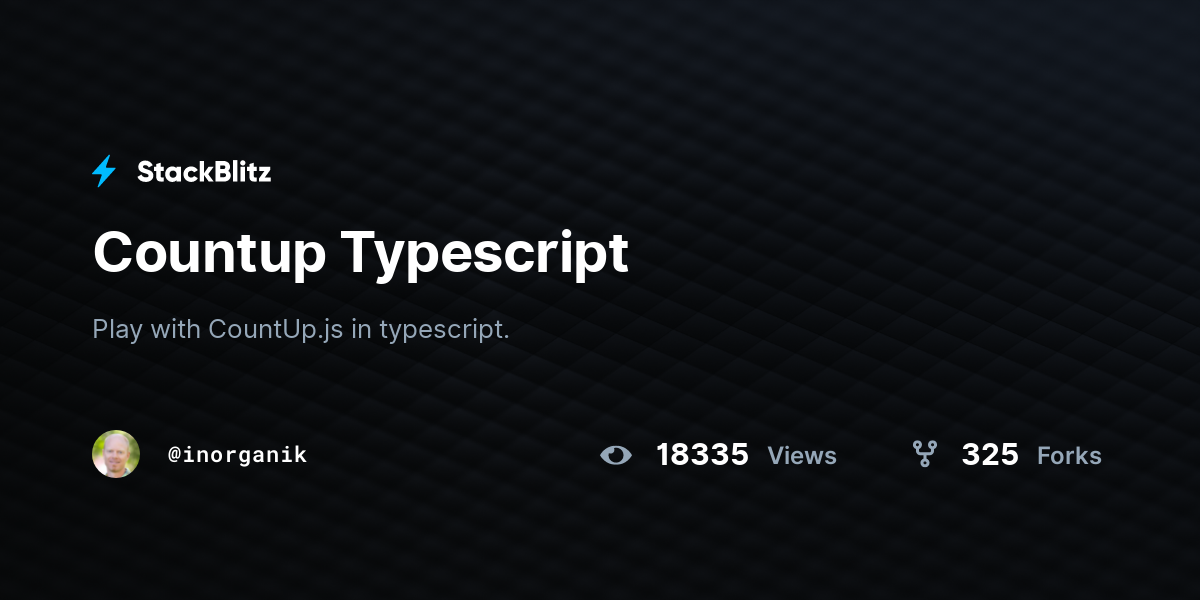The image size is (1200, 600).
Task: Click lowercase typescript in the description
Action: click(x=445, y=330)
